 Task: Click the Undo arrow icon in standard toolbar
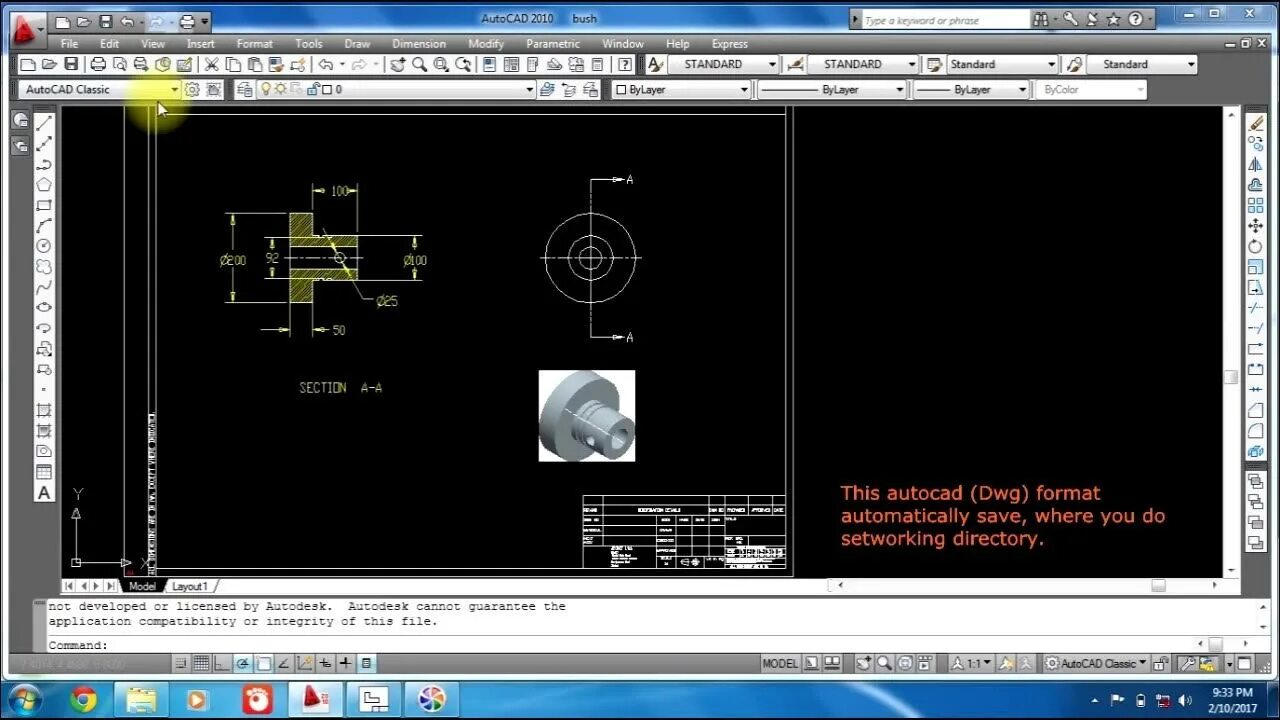click(x=325, y=64)
